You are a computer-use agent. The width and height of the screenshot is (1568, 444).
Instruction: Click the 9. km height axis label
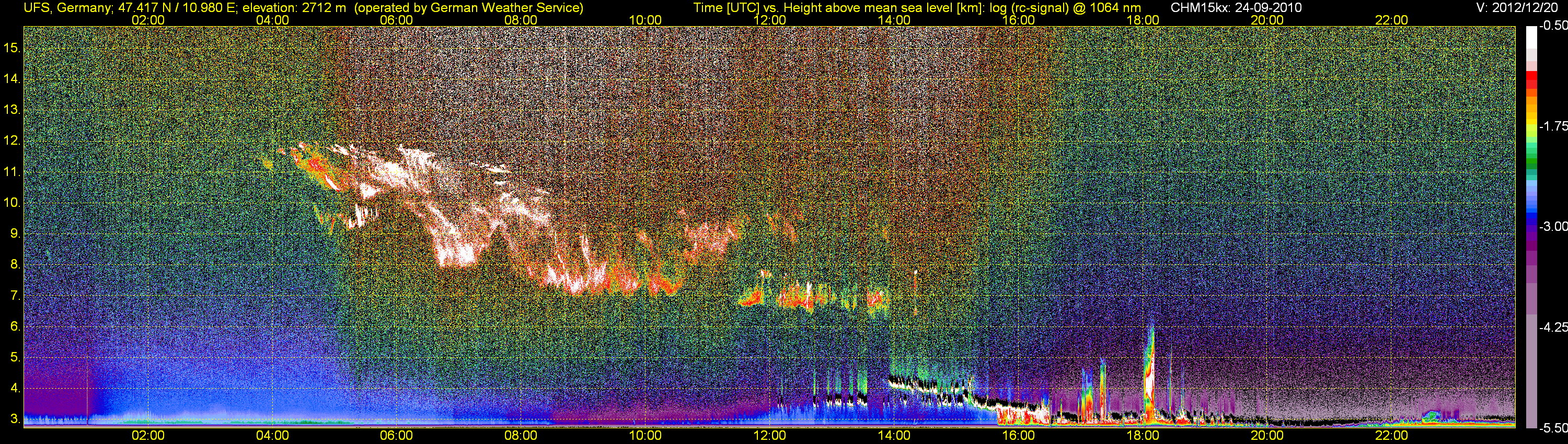tap(16, 233)
